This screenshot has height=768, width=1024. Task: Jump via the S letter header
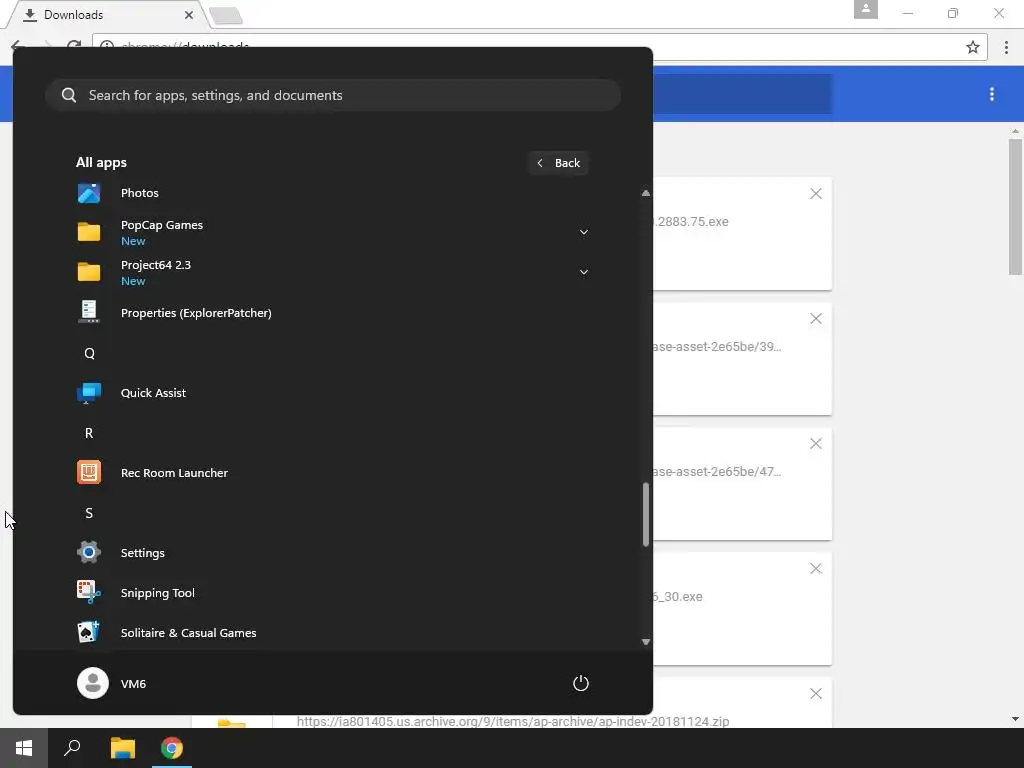(x=89, y=513)
